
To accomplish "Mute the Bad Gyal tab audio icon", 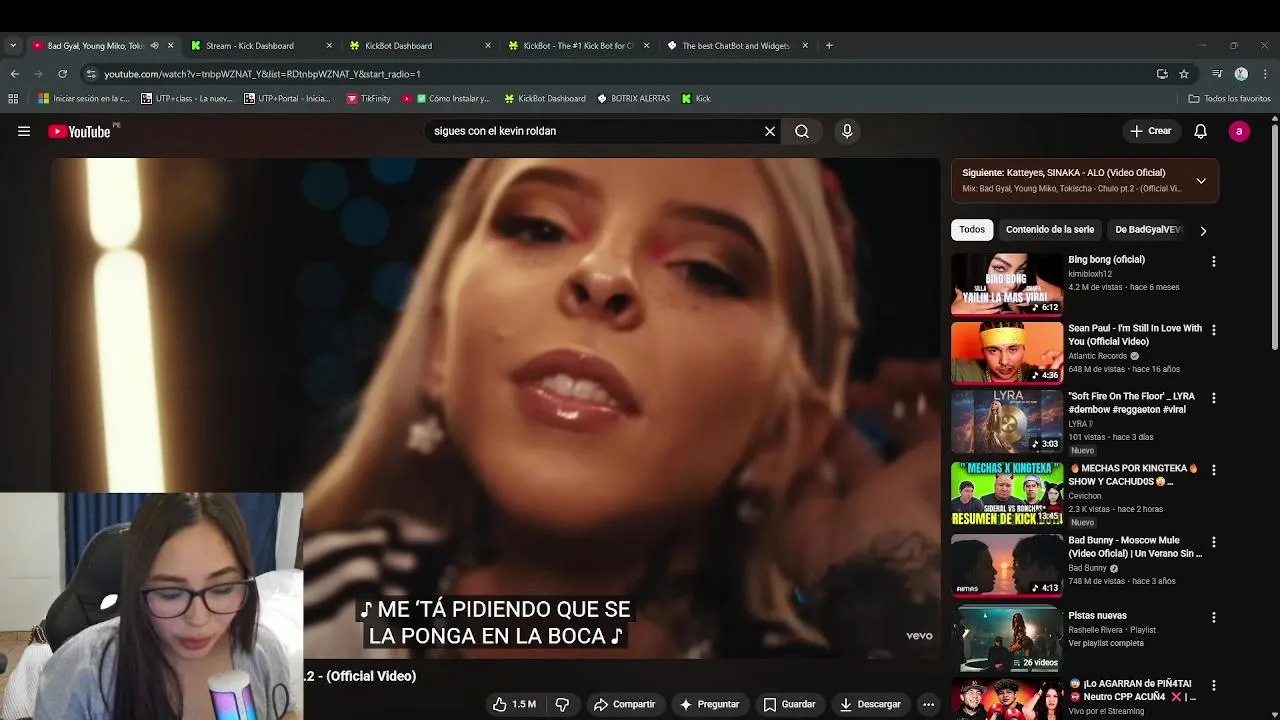I will coord(154,45).
